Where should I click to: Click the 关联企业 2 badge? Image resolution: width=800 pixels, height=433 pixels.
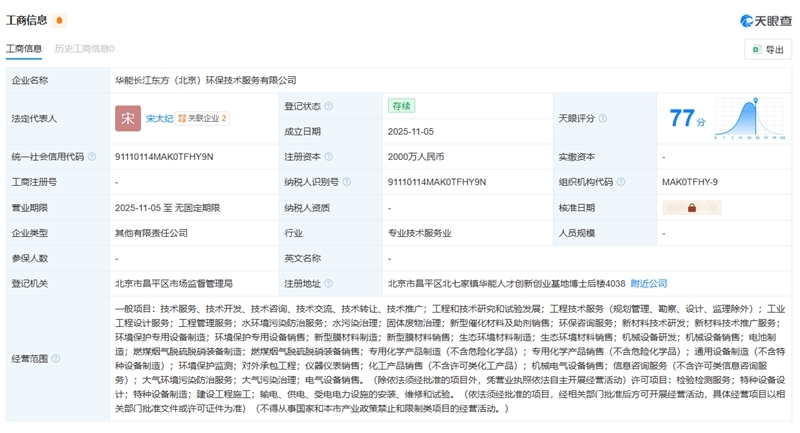click(203, 118)
